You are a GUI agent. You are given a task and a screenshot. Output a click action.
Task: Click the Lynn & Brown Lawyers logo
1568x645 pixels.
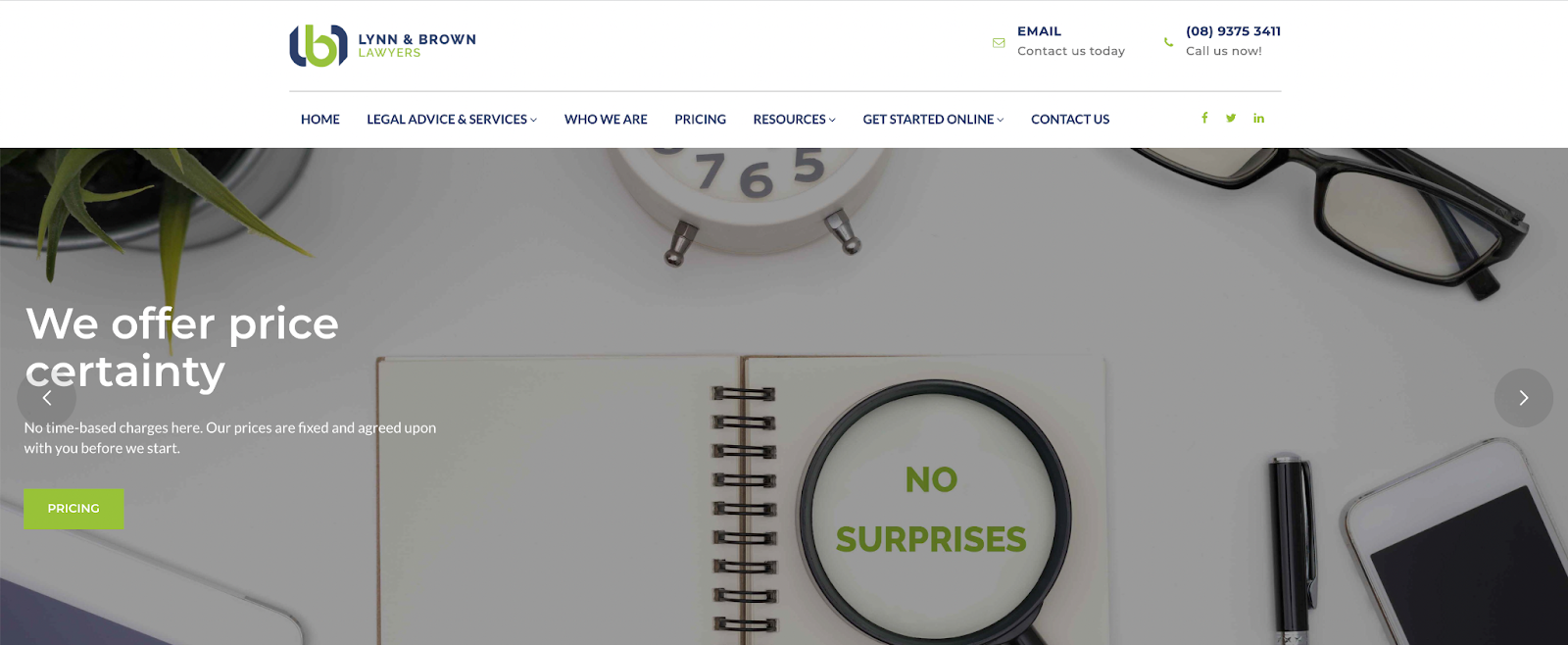point(382,45)
